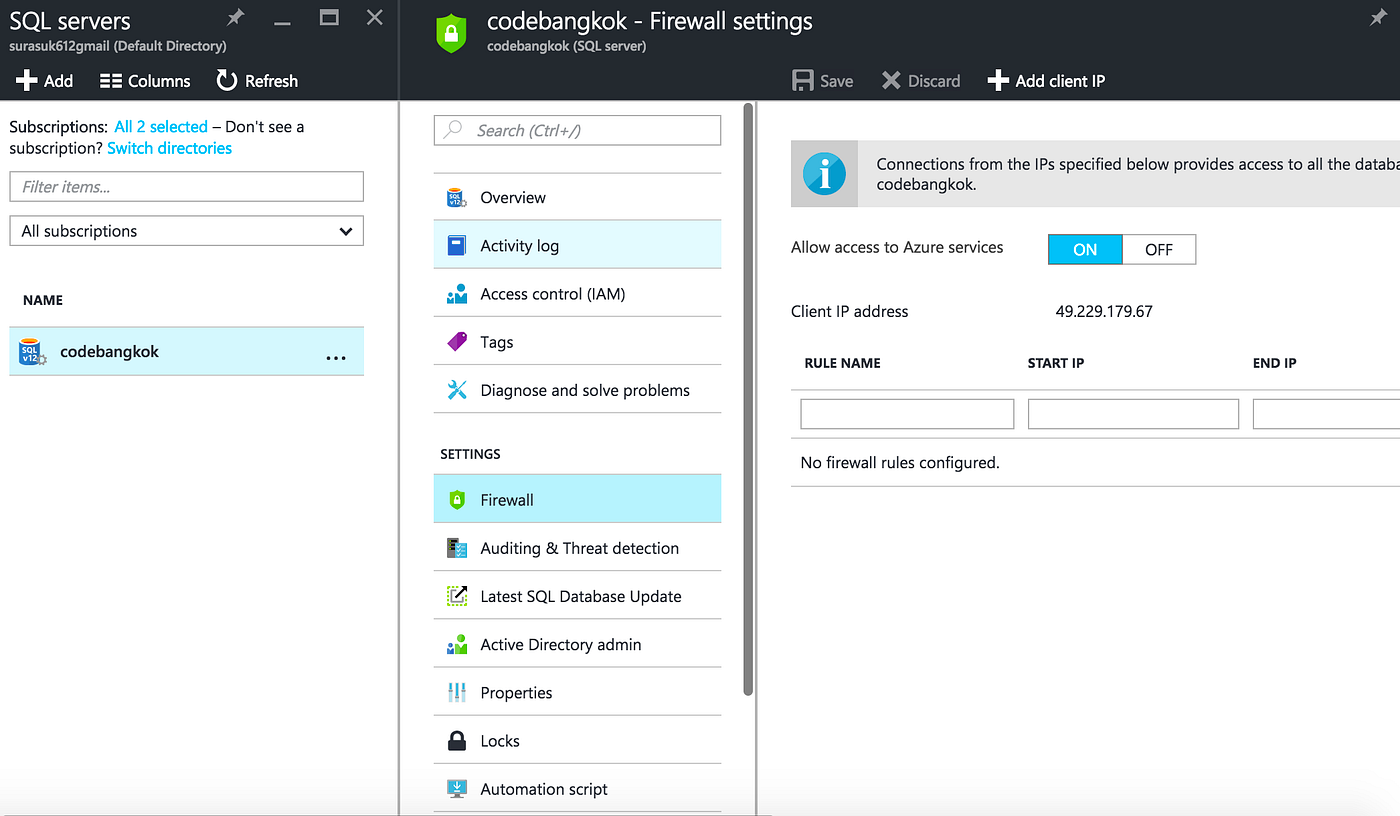Switch Allow access to Azure services OFF
Viewport: 1400px width, 816px height.
click(1158, 249)
